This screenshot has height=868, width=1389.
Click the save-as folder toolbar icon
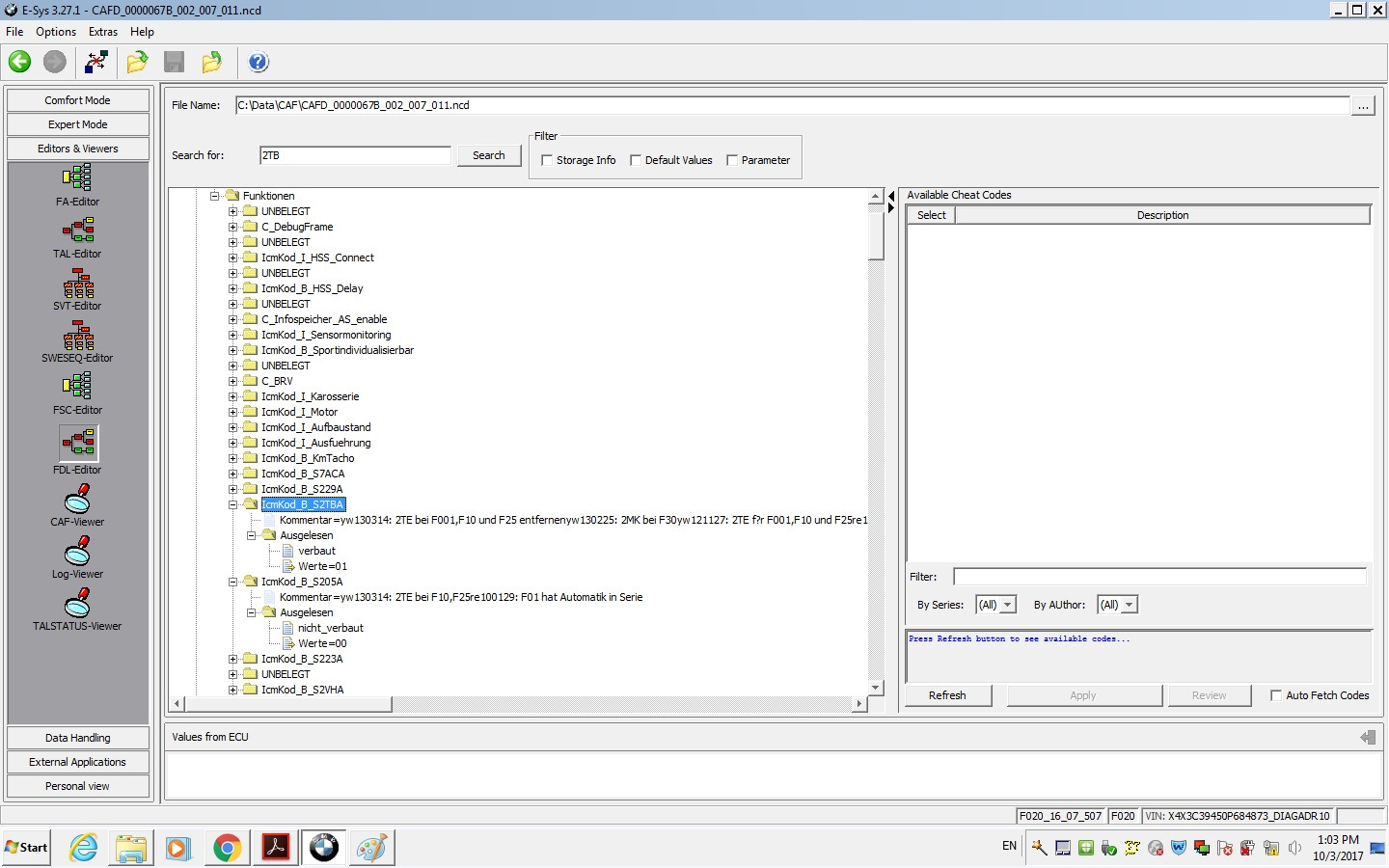[211, 63]
